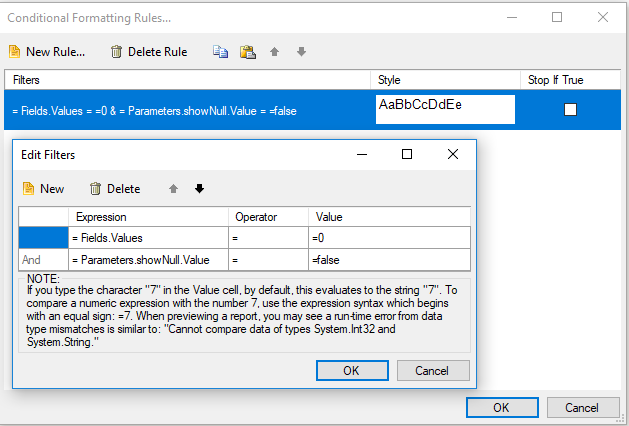Image resolution: width=629 pixels, height=426 pixels.
Task: Open the AaBbCcDdEe style preview
Action: (x=445, y=109)
